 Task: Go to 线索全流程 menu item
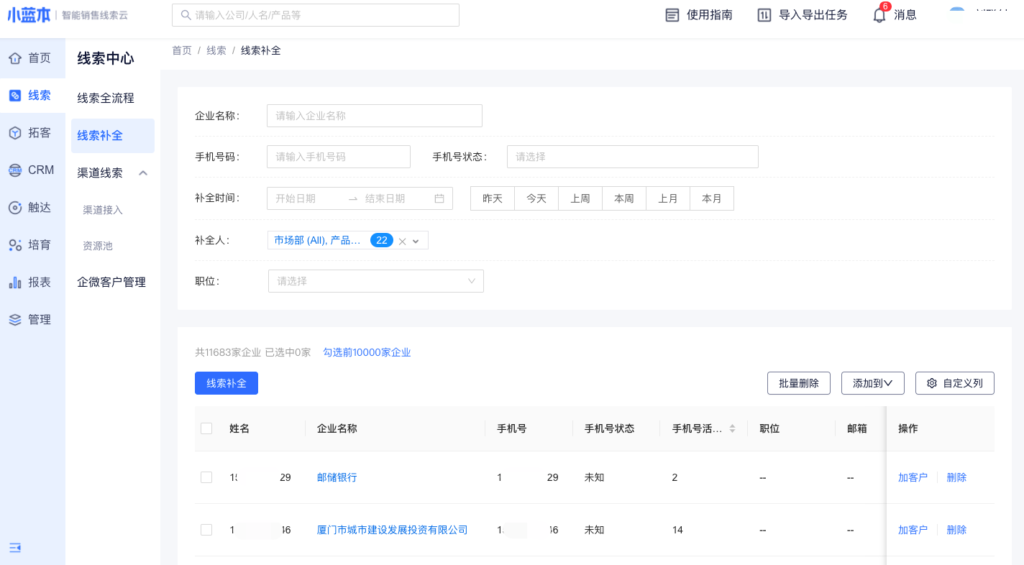[105, 98]
